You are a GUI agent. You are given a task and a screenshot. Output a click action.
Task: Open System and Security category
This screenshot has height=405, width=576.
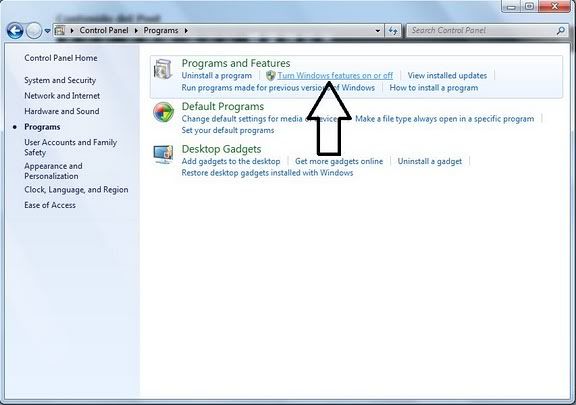pyautogui.click(x=60, y=80)
